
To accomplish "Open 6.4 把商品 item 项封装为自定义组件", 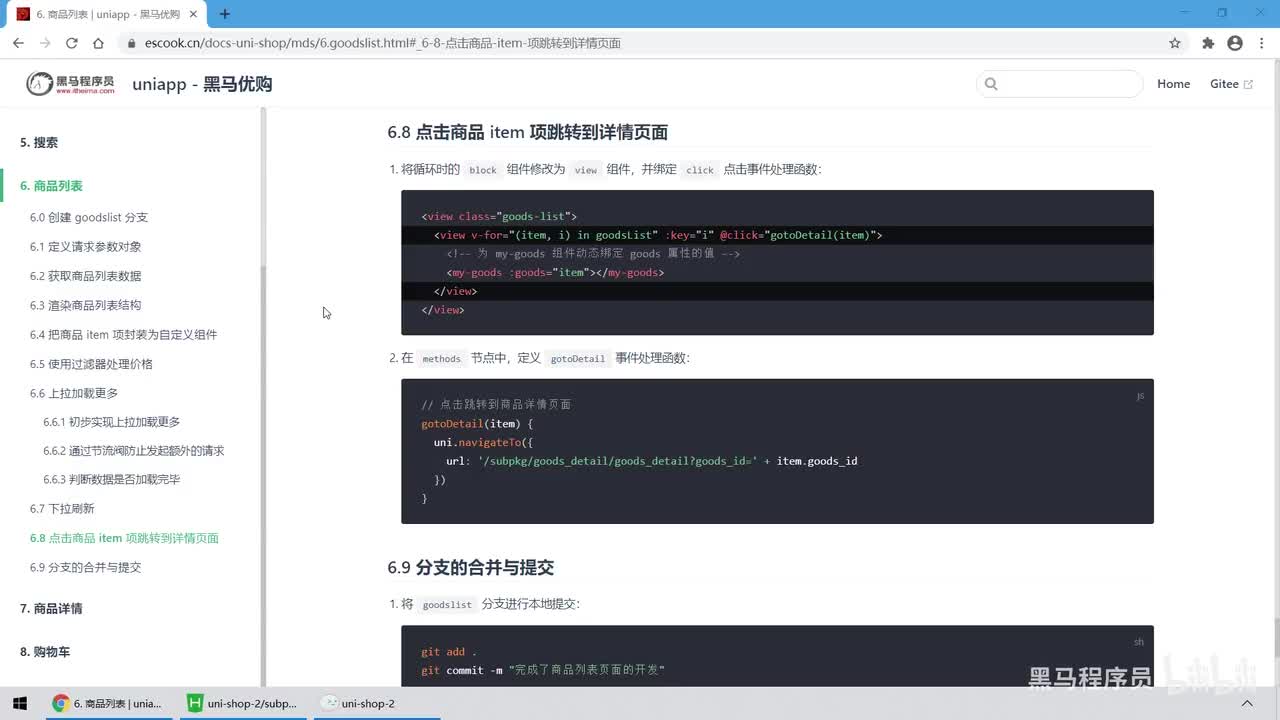I will pos(123,335).
